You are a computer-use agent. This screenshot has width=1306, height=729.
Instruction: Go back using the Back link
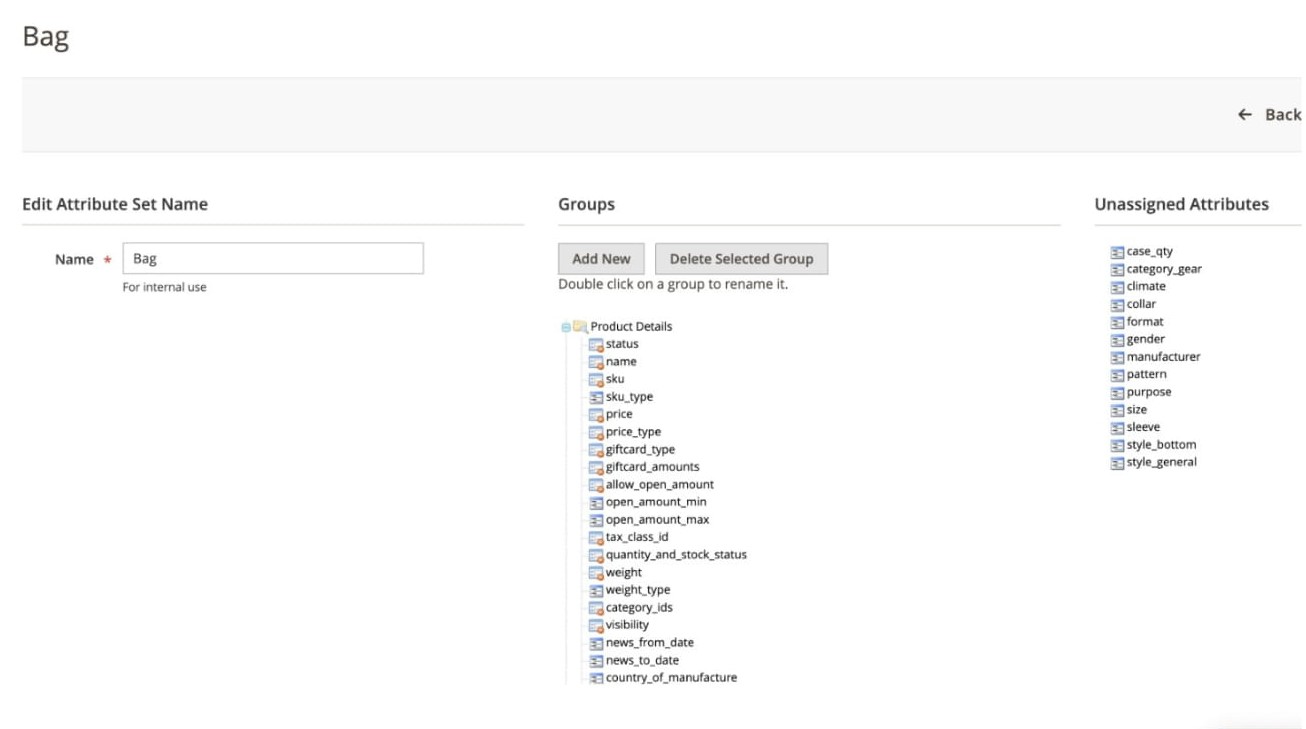[x=1269, y=115]
